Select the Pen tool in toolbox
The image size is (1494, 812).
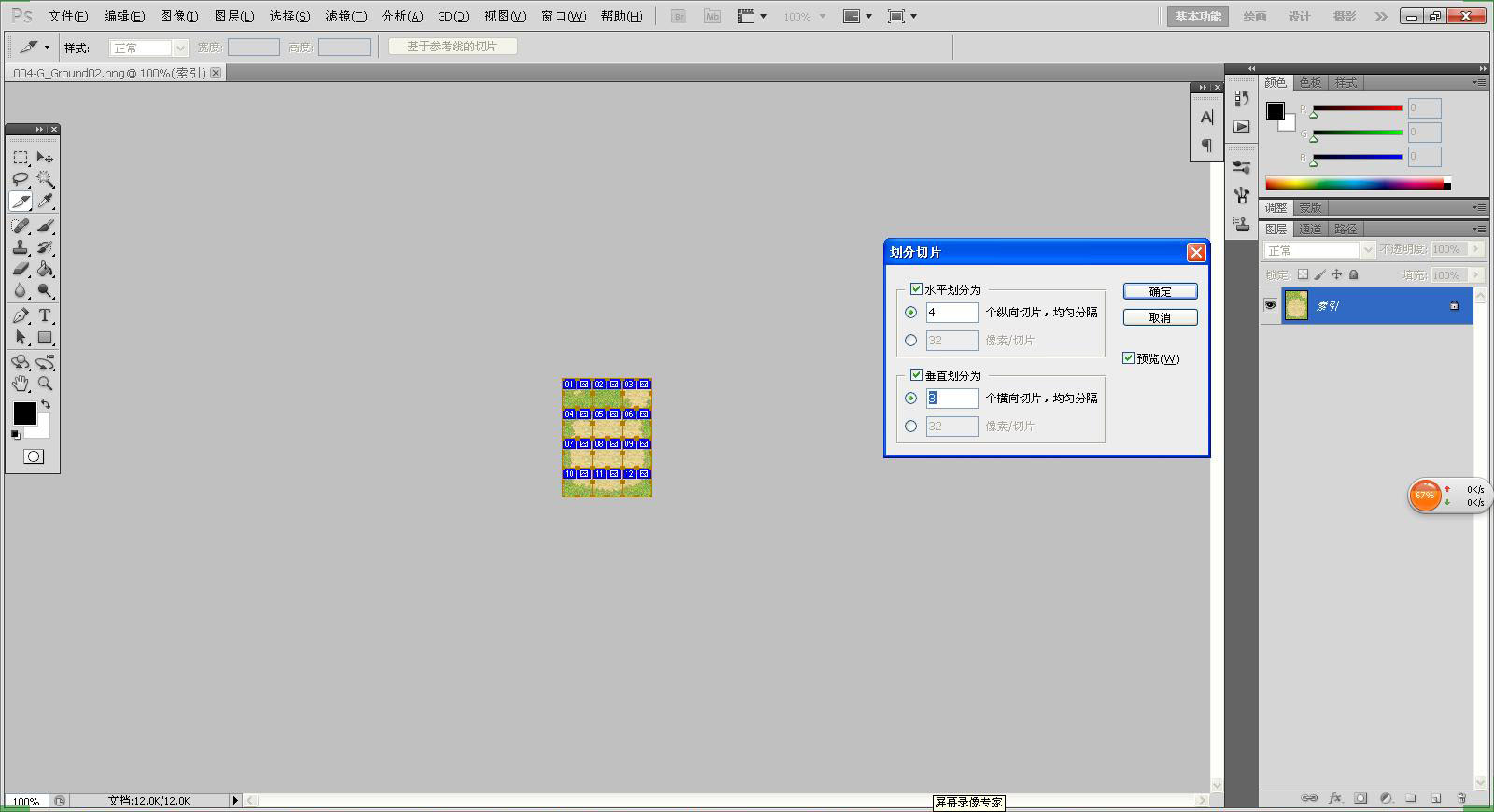coord(21,315)
